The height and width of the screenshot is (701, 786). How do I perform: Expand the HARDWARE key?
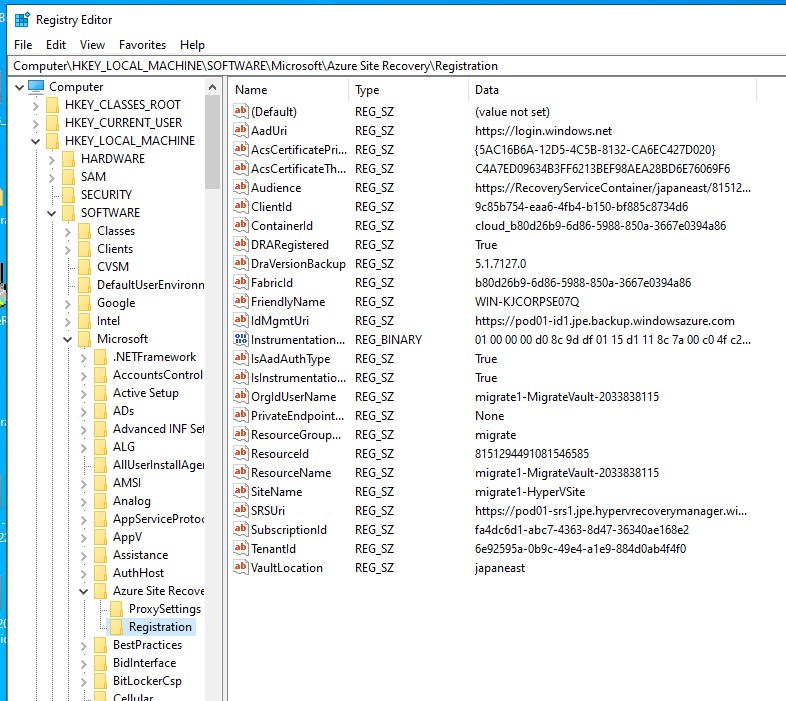52,159
